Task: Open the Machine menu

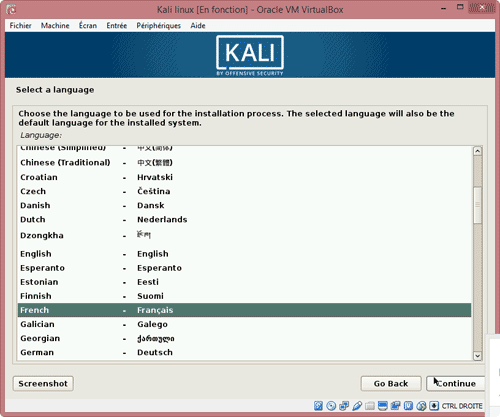Action: click(x=55, y=26)
